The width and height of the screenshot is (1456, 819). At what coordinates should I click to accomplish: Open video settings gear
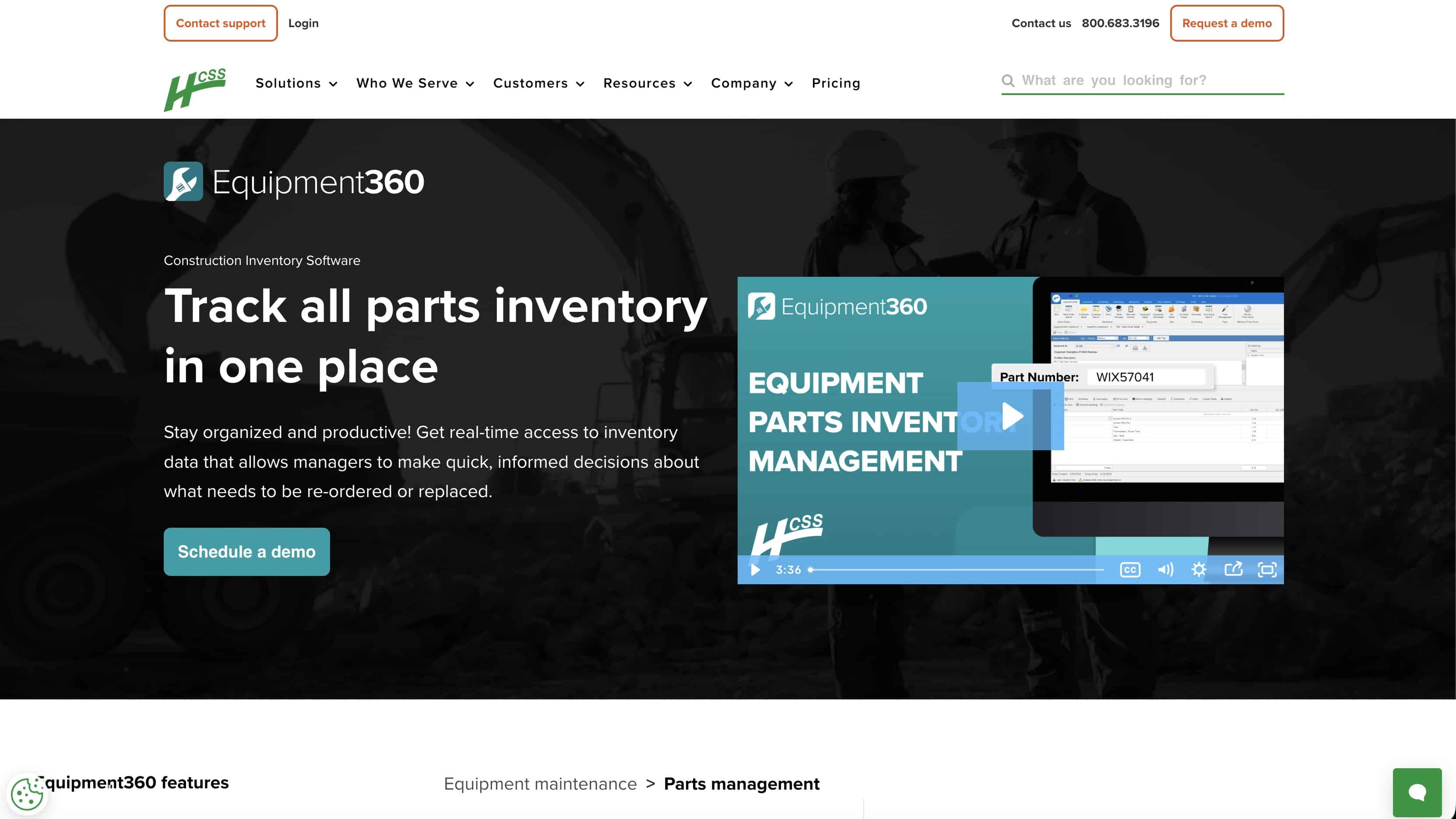tap(1198, 569)
